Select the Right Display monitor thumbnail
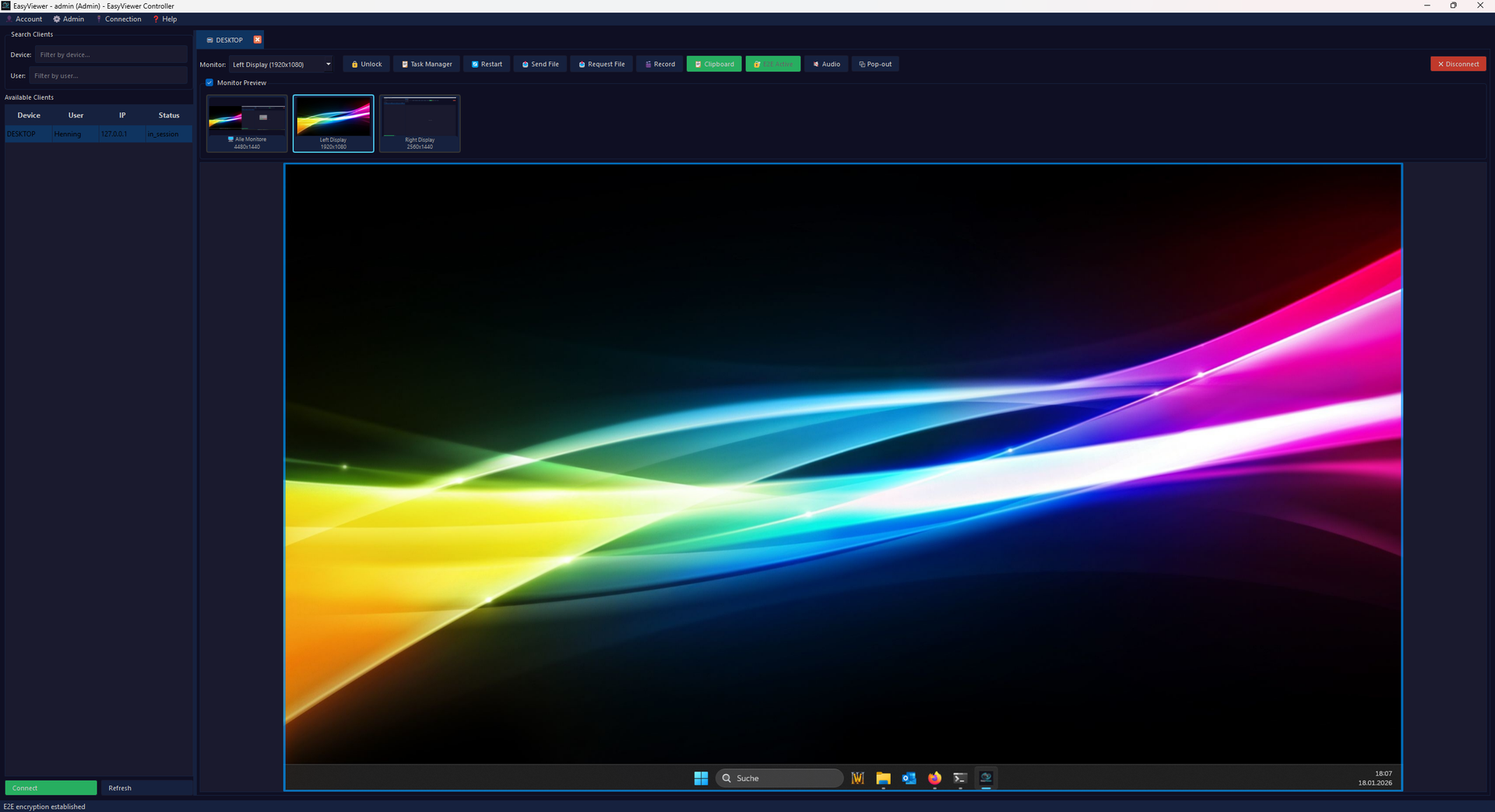The image size is (1495, 812). pos(420,123)
